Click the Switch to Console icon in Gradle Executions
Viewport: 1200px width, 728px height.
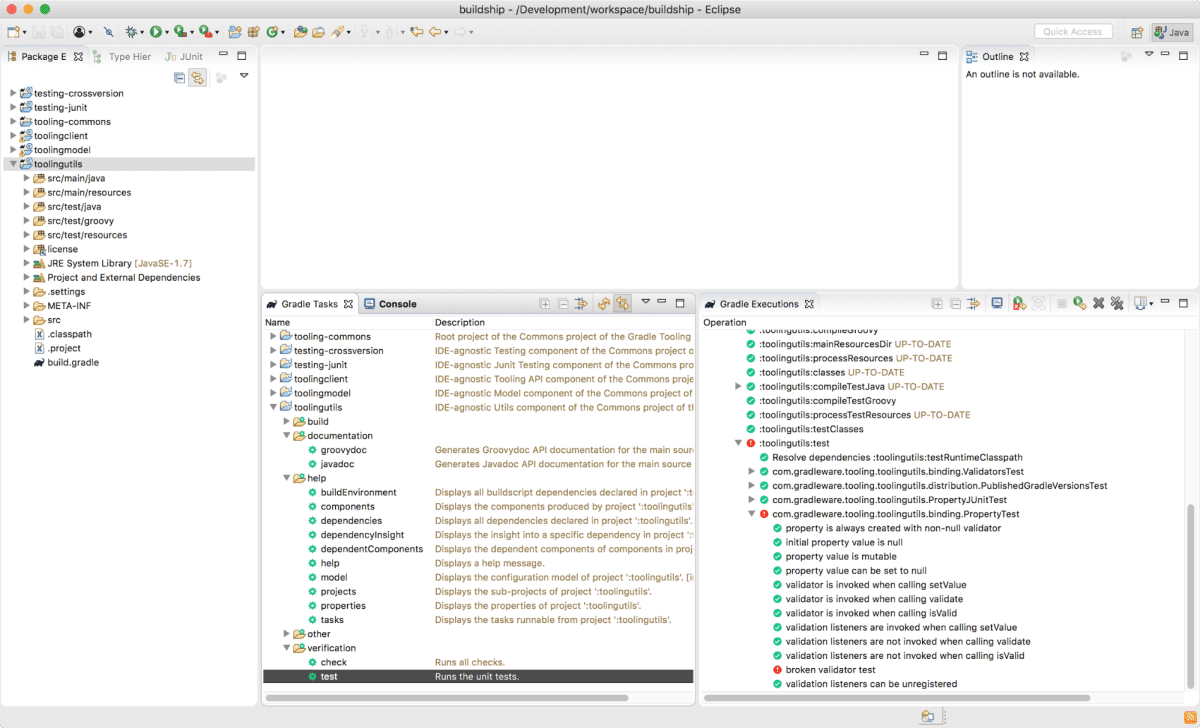tap(997, 304)
